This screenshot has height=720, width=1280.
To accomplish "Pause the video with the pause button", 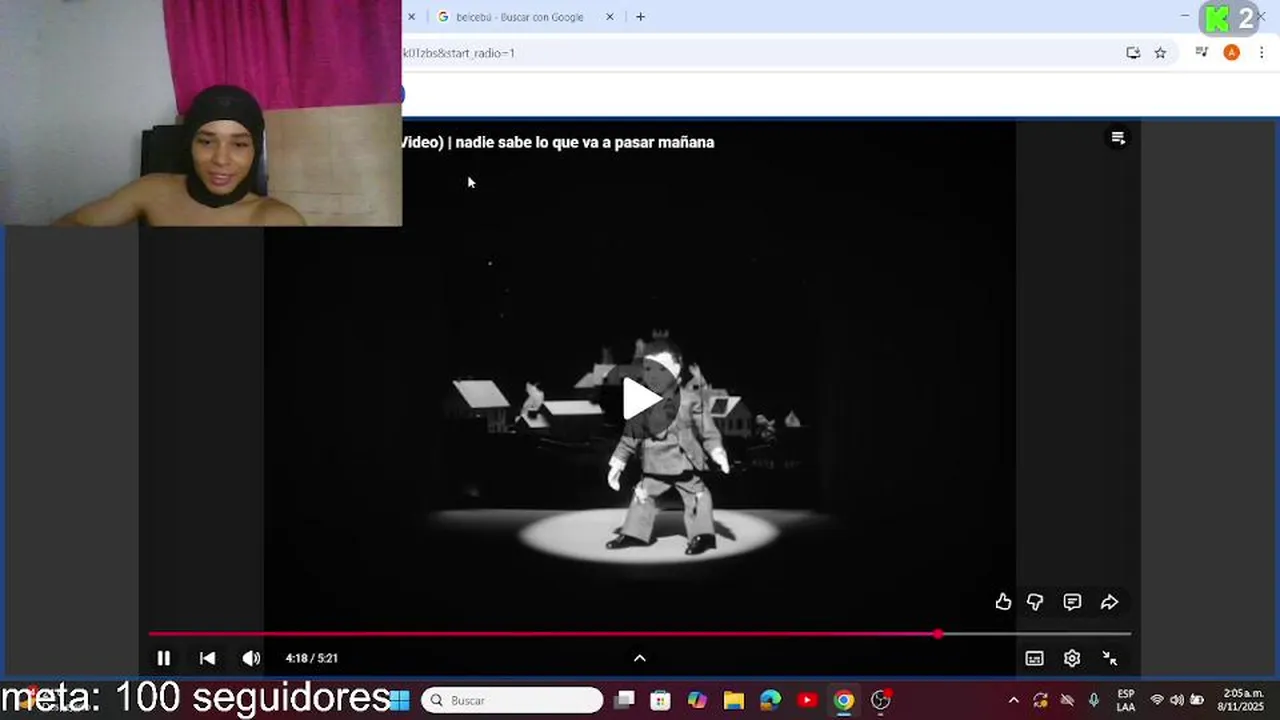I will pyautogui.click(x=164, y=658).
